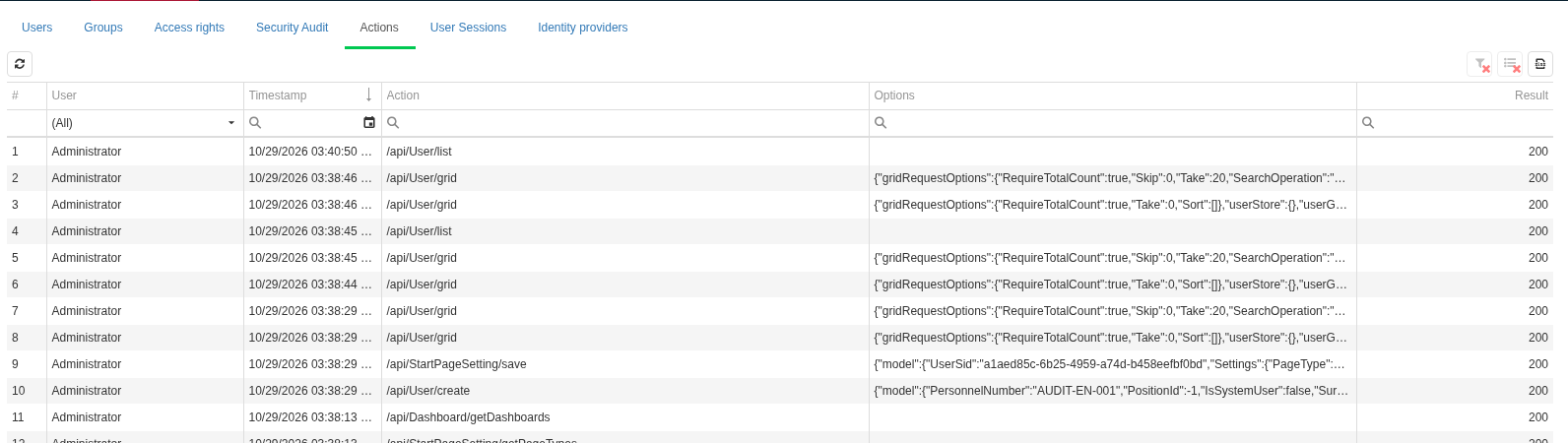
Task: Go to Access rights tab
Action: tap(189, 28)
